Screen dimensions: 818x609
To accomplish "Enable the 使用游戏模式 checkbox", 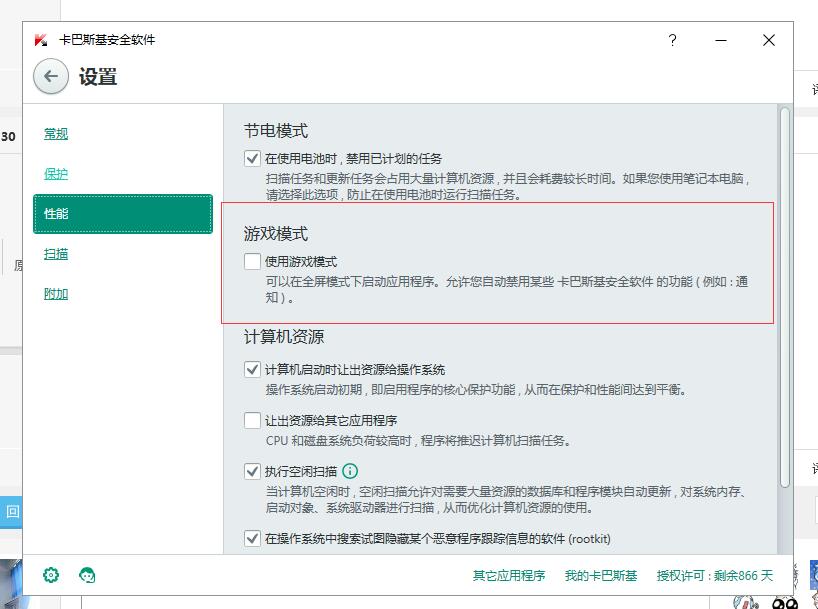I will 252,261.
